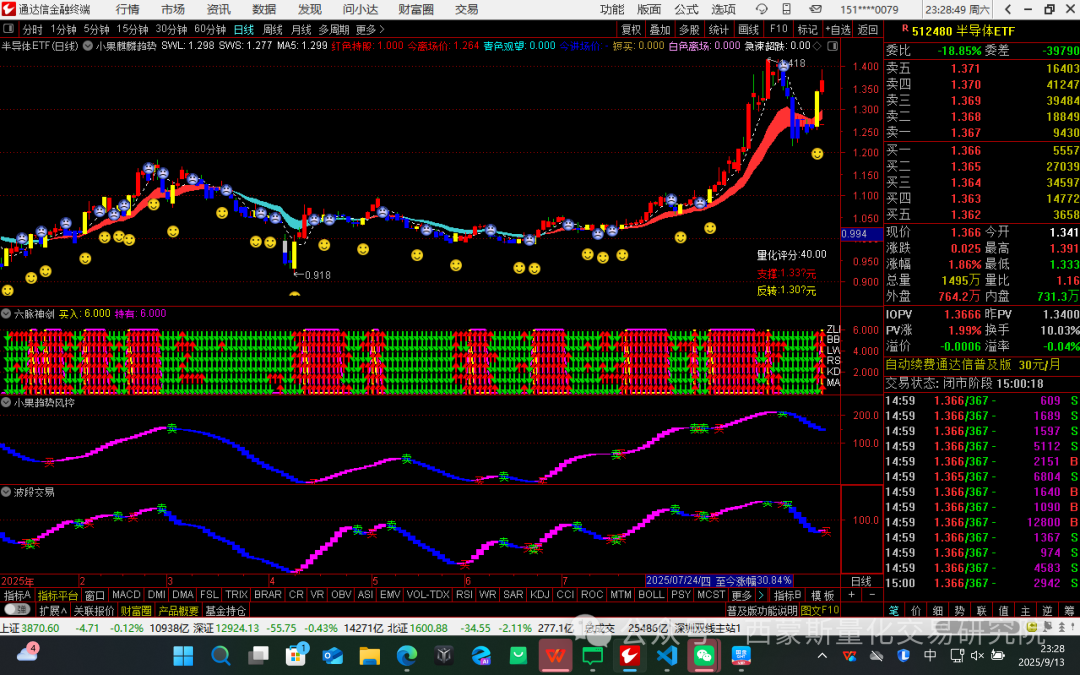Image resolution: width=1080 pixels, height=675 pixels.
Task: Click F10 company info button
Action: (778, 29)
